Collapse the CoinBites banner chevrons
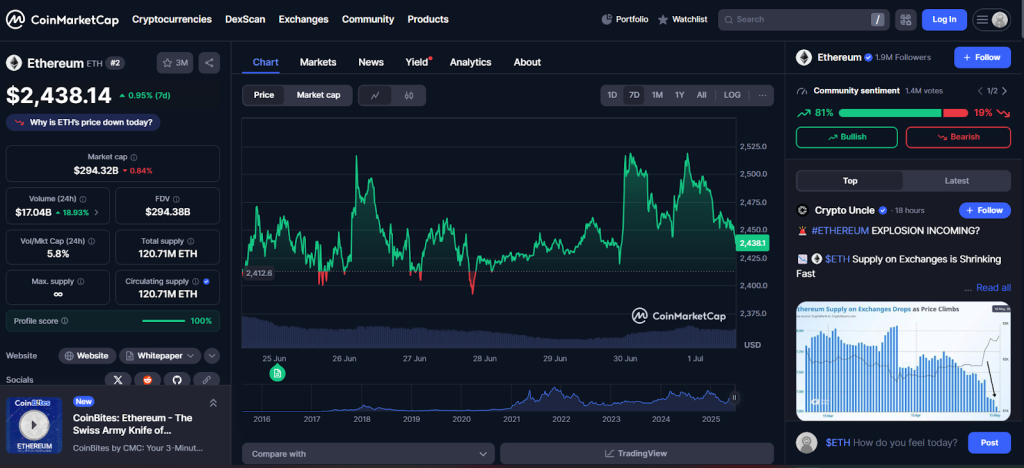This screenshot has width=1024, height=468. coord(213,403)
